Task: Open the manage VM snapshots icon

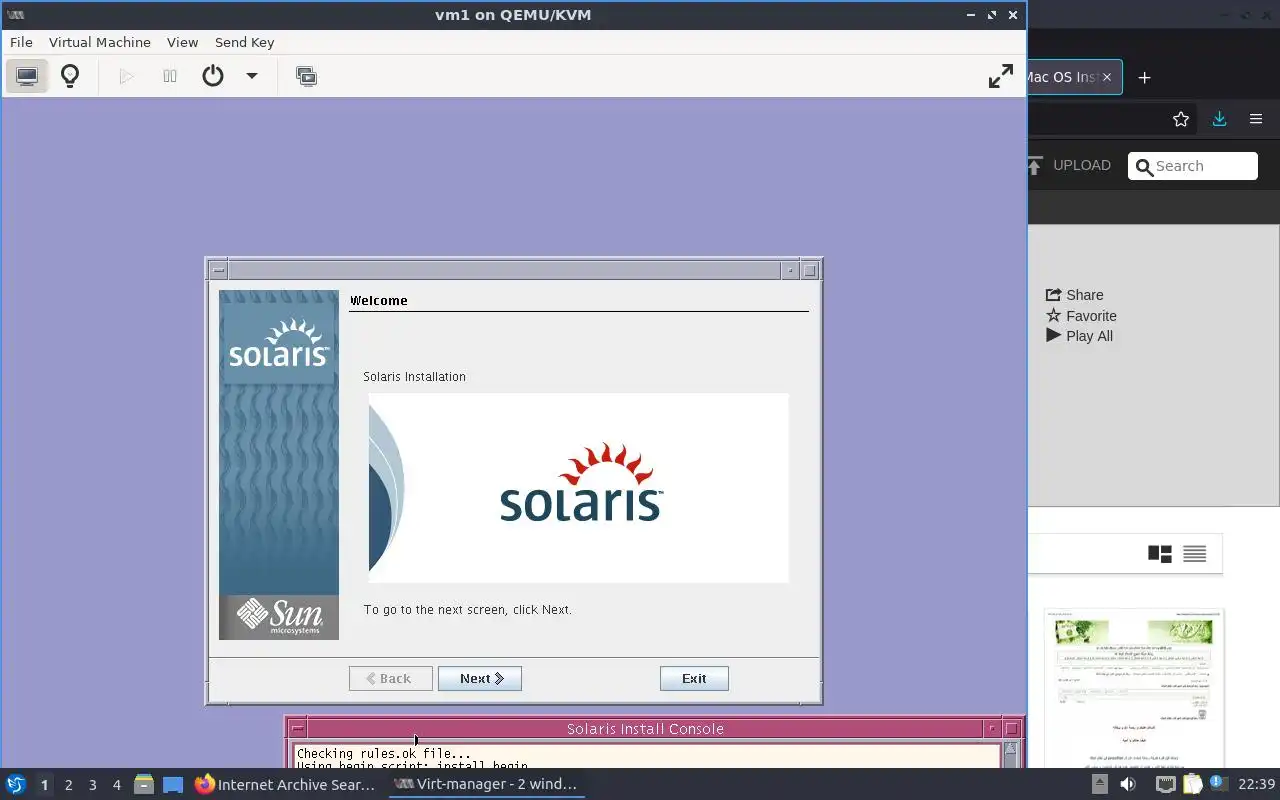Action: point(307,76)
